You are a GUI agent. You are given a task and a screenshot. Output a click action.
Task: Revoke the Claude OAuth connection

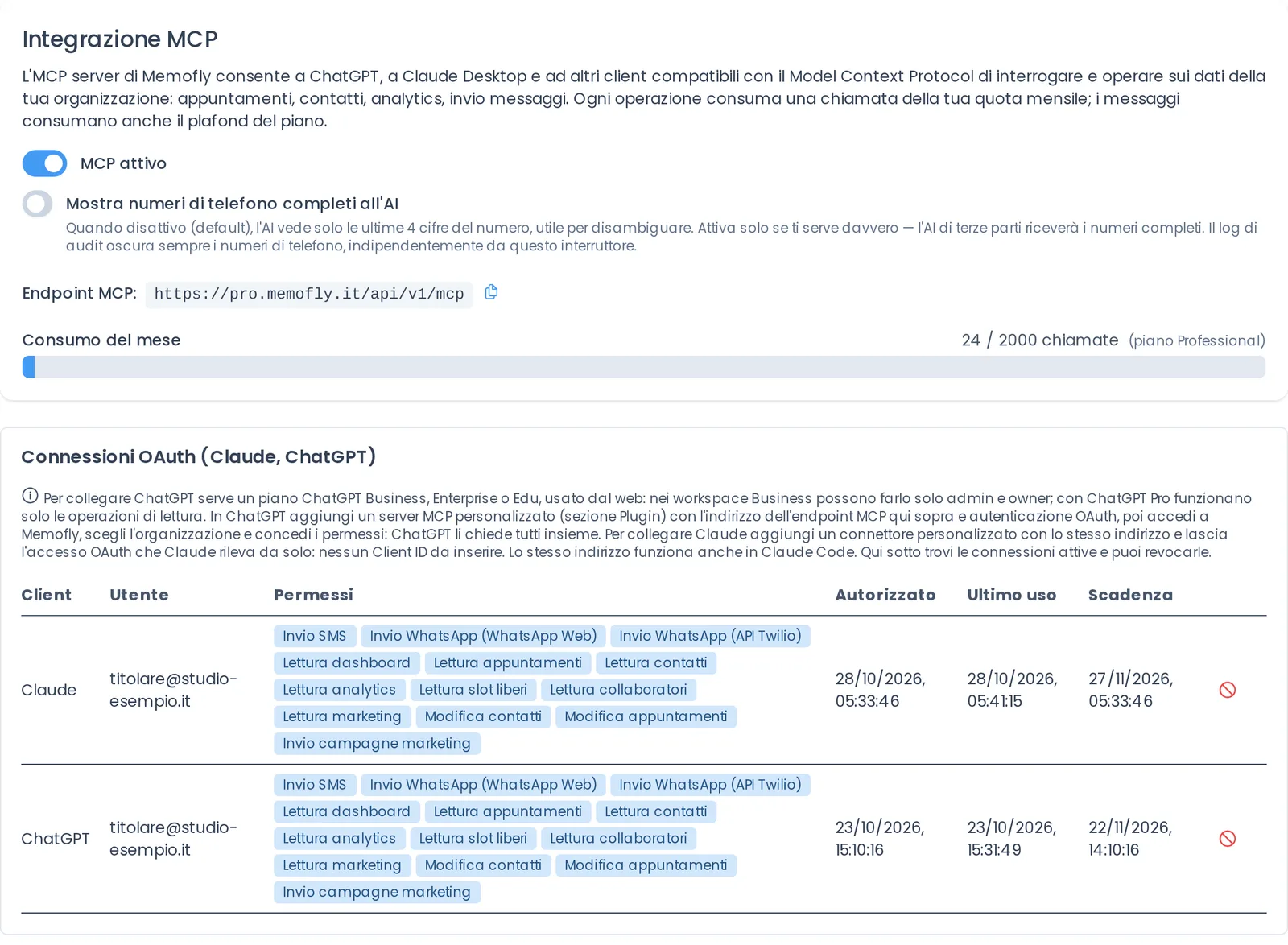[x=1227, y=690]
